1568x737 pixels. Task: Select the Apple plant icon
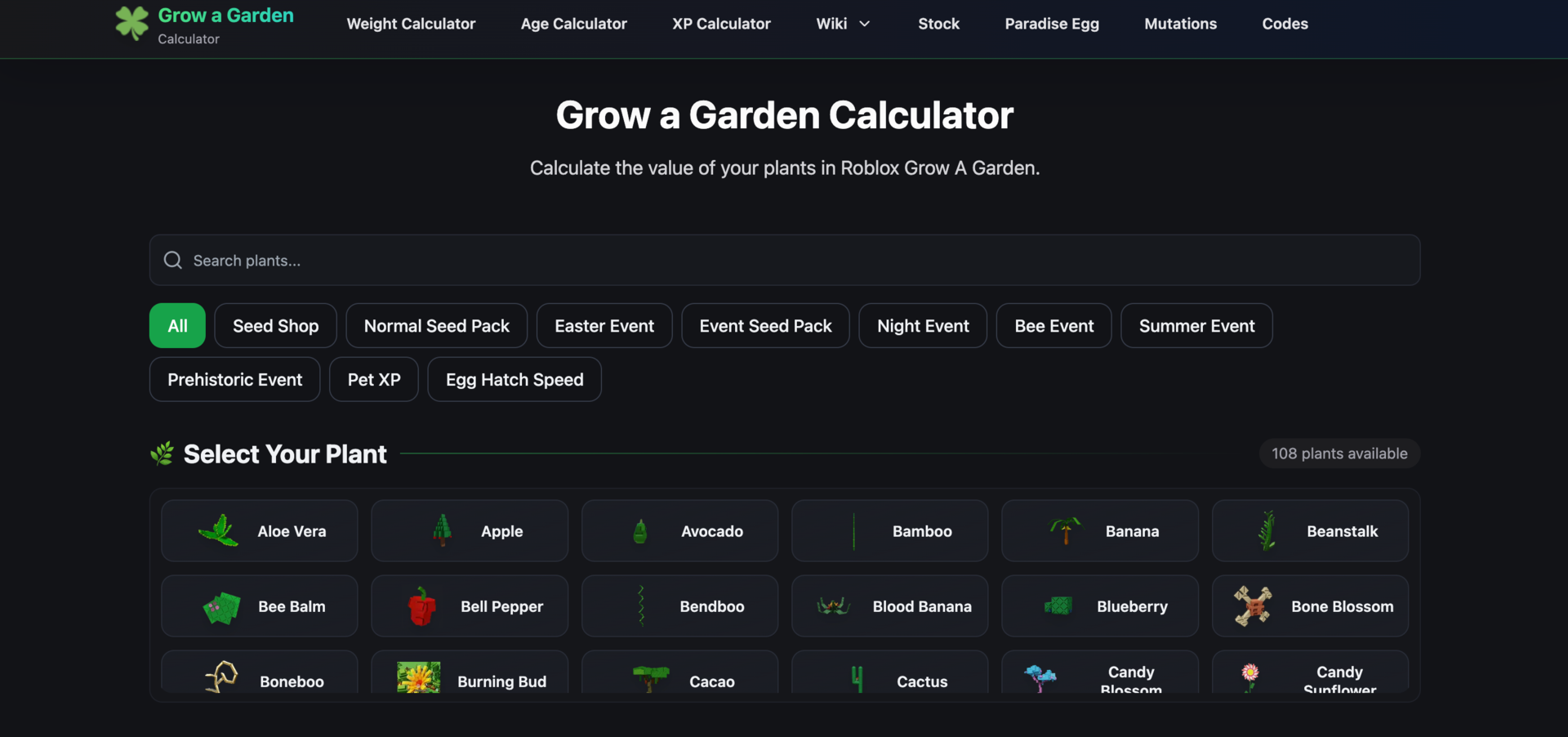441,530
